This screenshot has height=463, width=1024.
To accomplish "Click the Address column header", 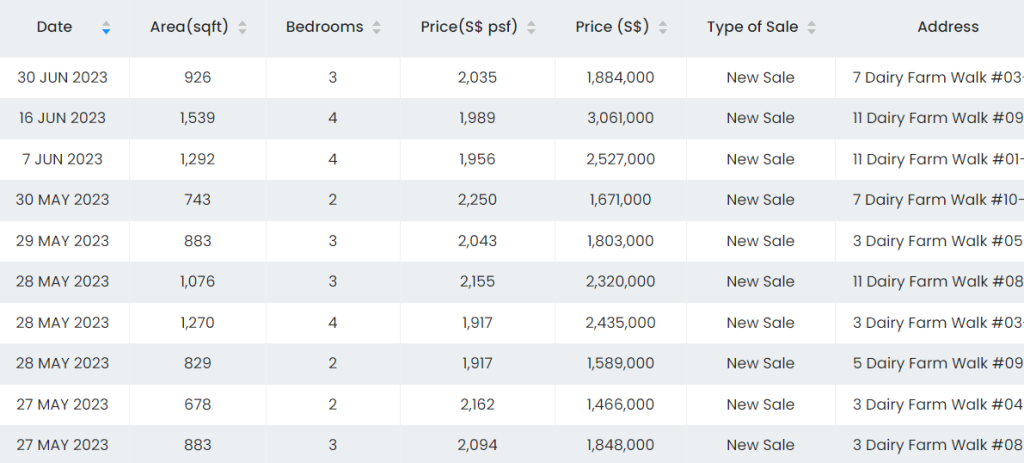I will pos(947,28).
